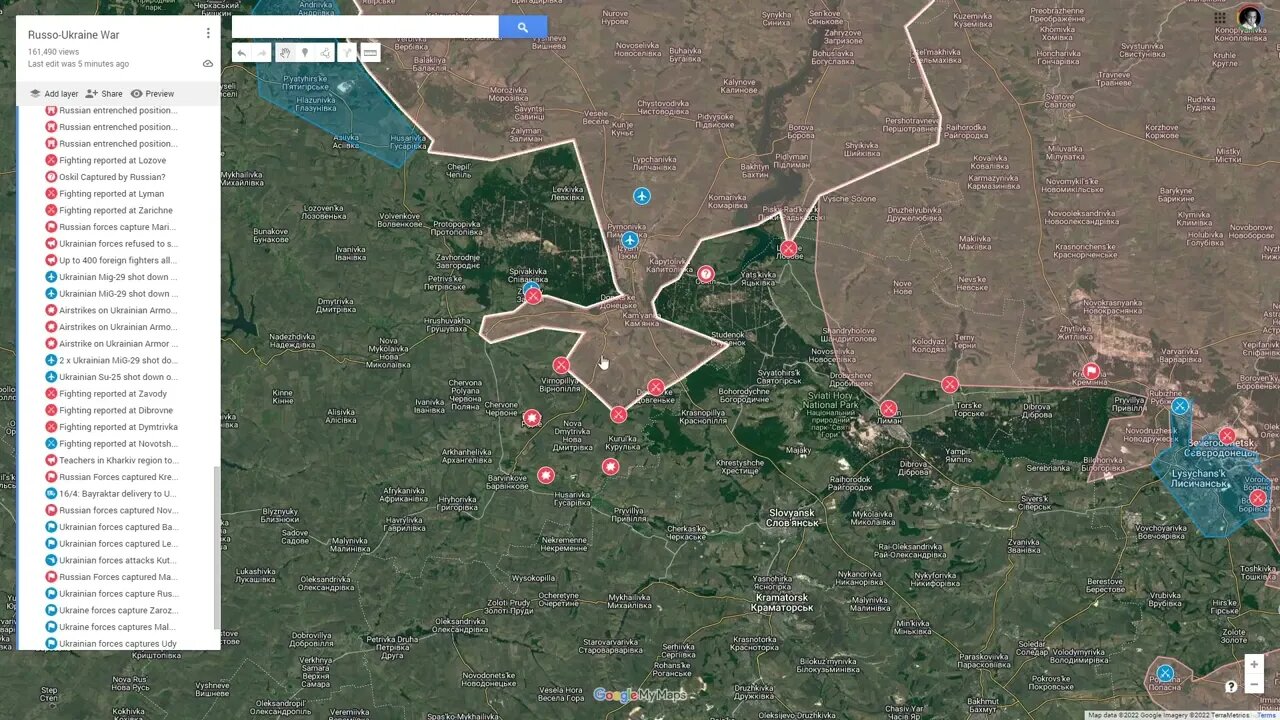
Task: Select 'Fighting reported at Novotsh...' item
Action: tap(112, 444)
